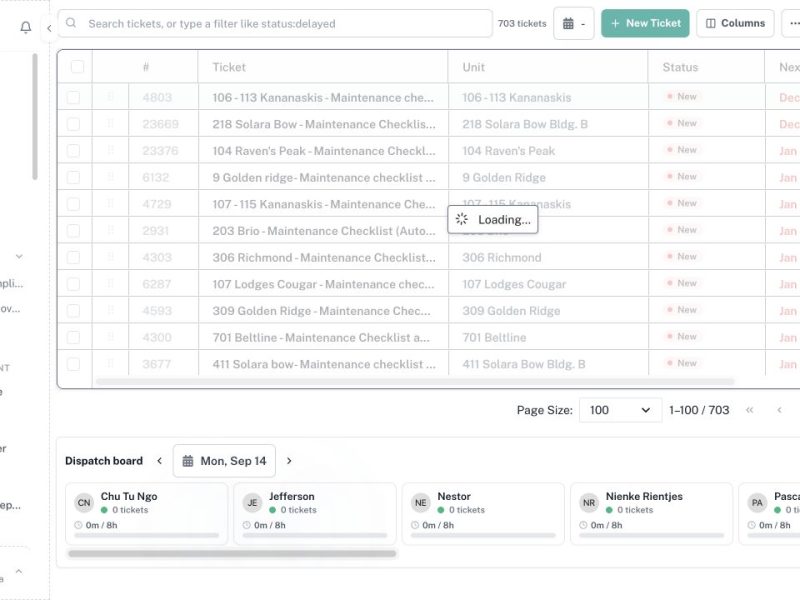
Task: Click the NE avatar for Nestor
Action: pos(421,503)
